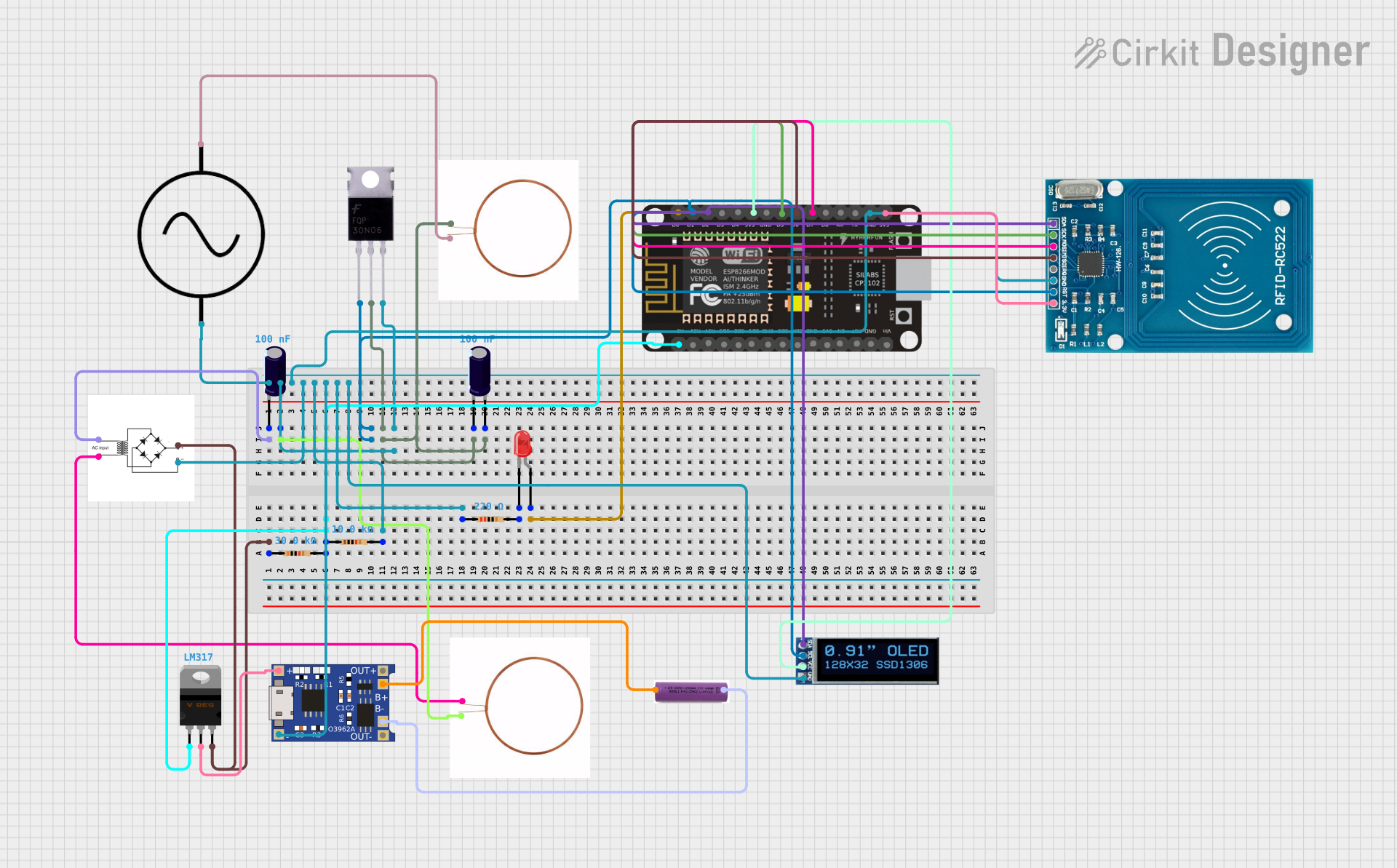
Task: Select the left 100 nF capacitor body
Action: (x=275, y=371)
